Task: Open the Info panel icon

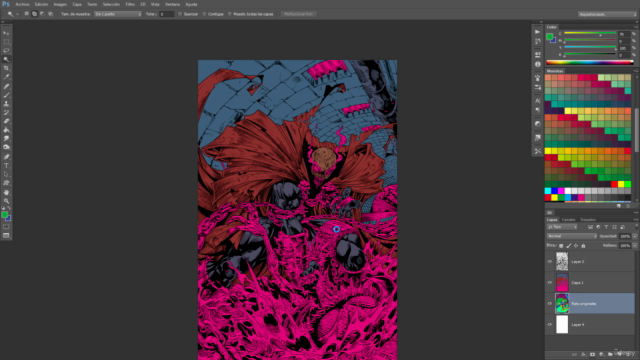Action: 538,64
